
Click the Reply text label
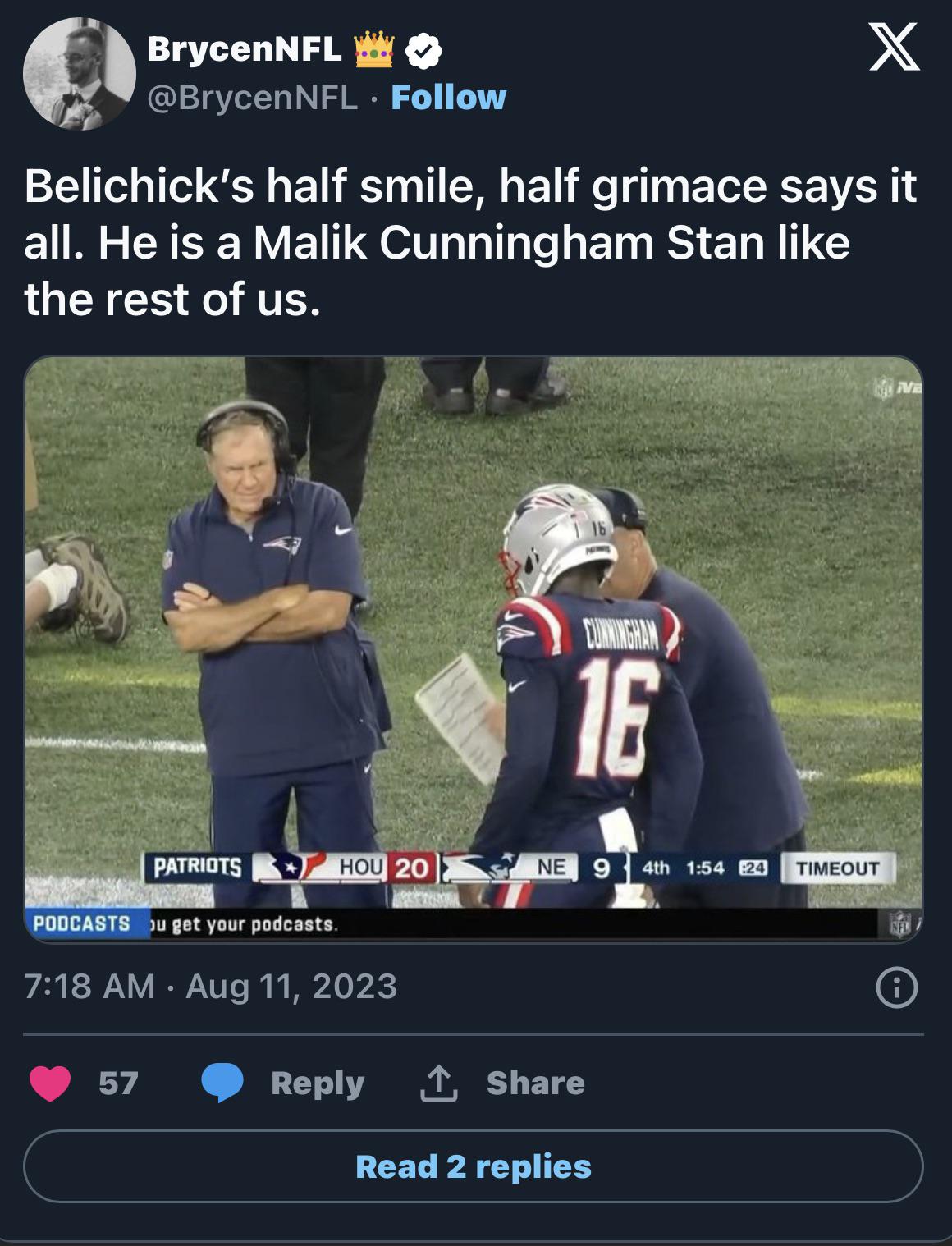318,1083
